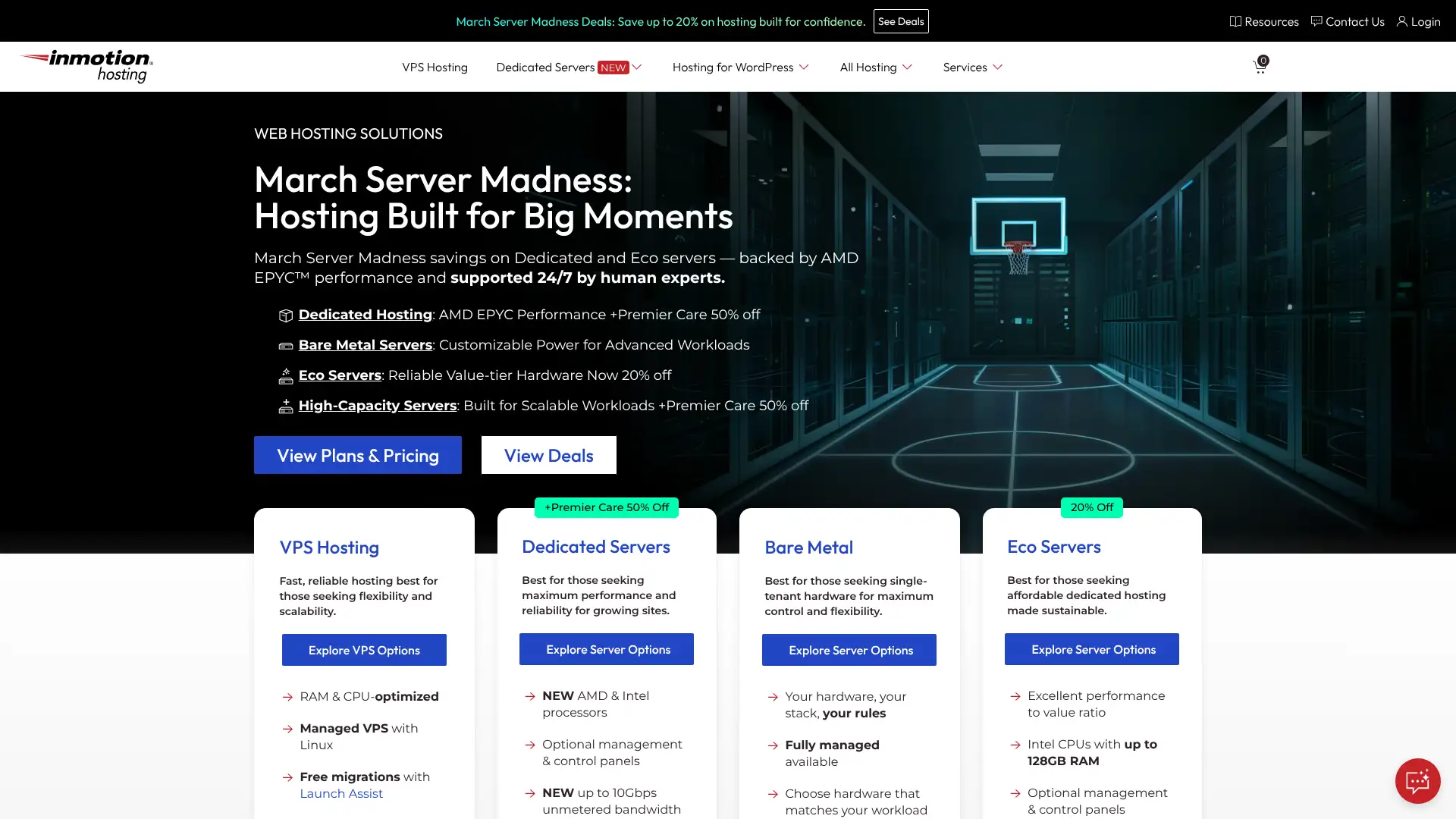Click the Dedicated Servers card heading
The image size is (1456, 819).
click(596, 547)
